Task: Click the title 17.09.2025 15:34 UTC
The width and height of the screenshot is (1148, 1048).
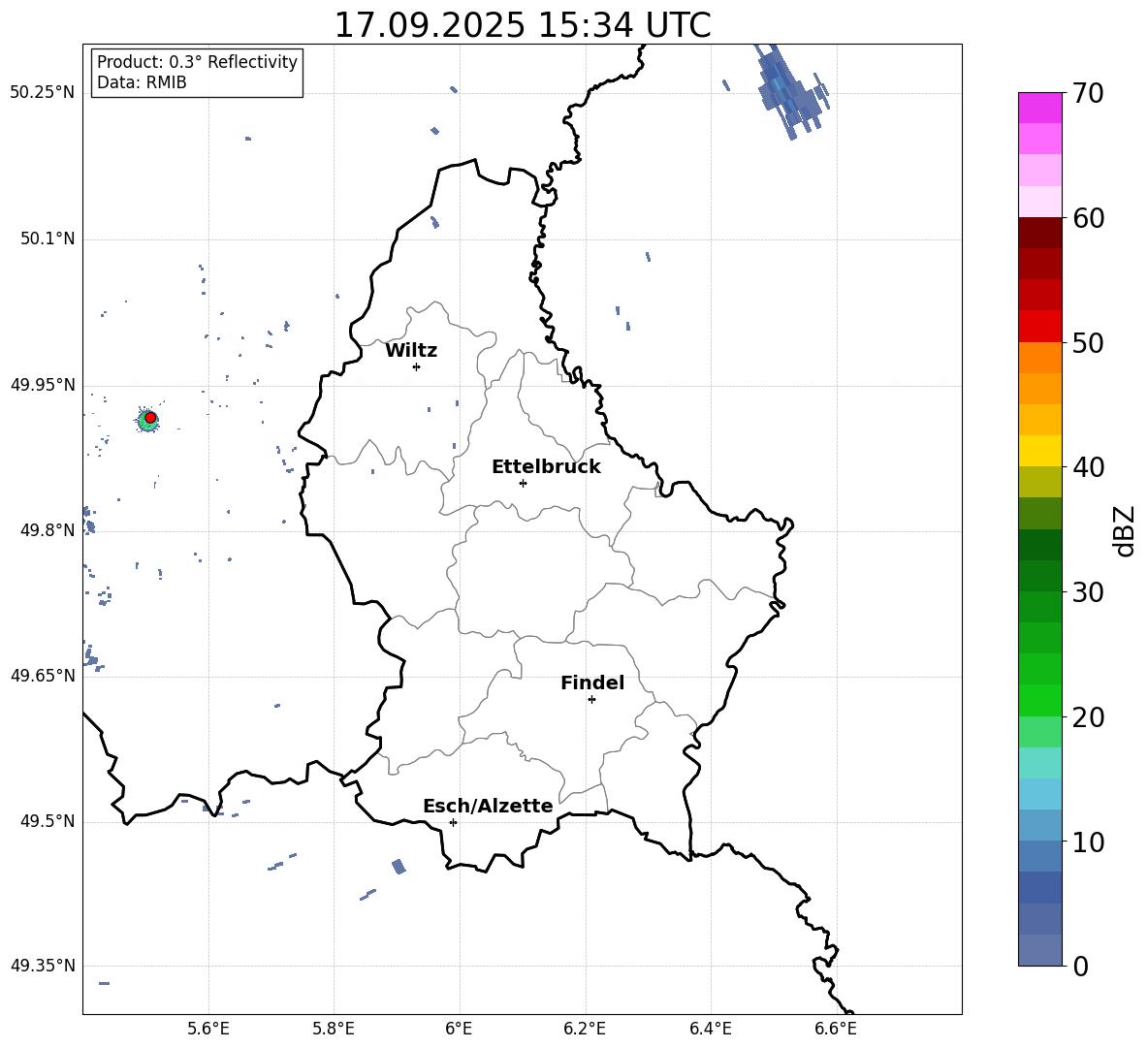Action: 522,25
